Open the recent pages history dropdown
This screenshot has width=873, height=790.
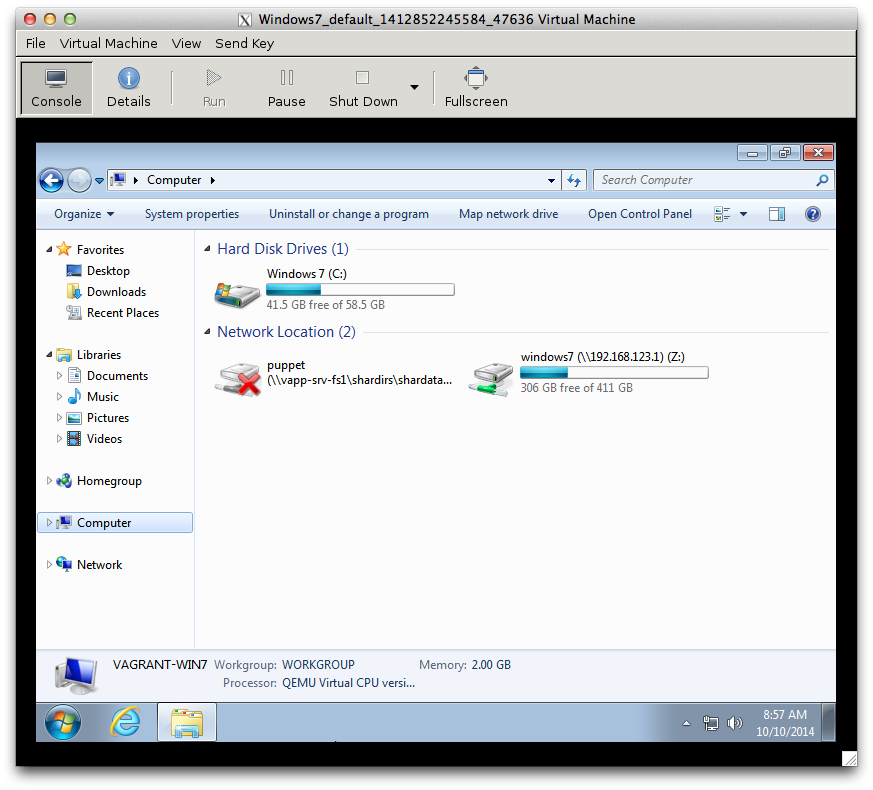(99, 181)
